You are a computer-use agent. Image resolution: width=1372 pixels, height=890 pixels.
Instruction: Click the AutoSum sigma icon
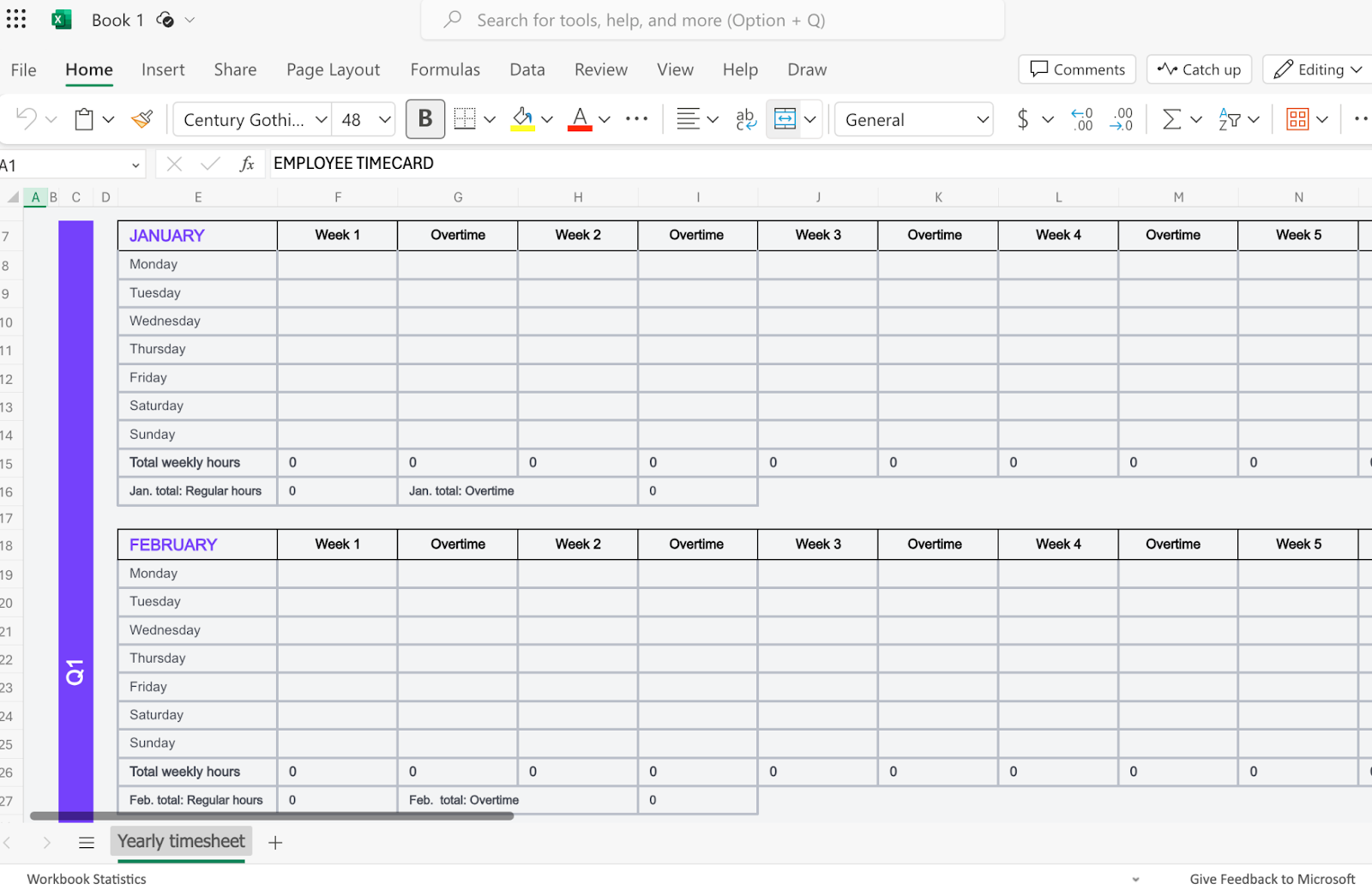tap(1171, 119)
